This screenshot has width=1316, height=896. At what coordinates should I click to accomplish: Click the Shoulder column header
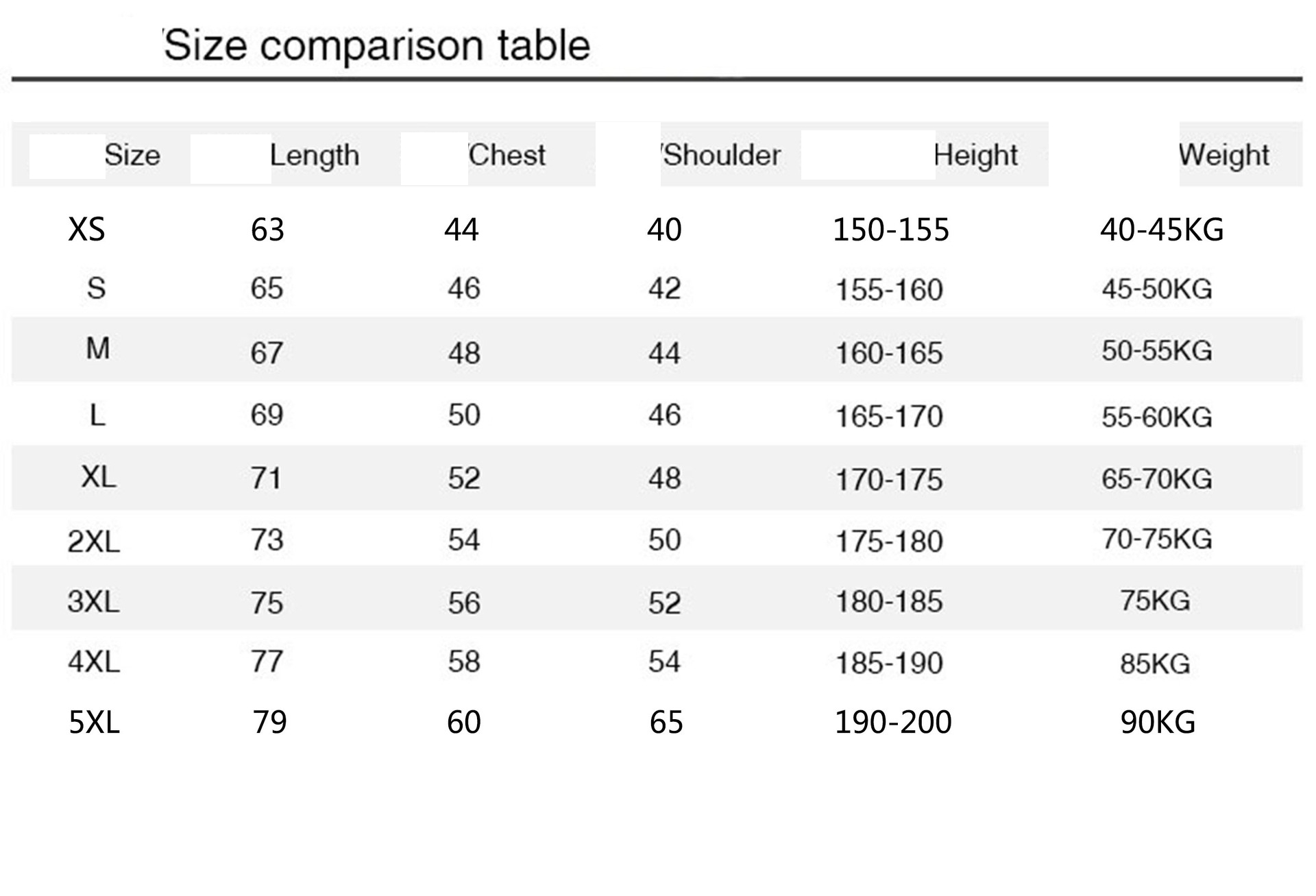click(721, 156)
